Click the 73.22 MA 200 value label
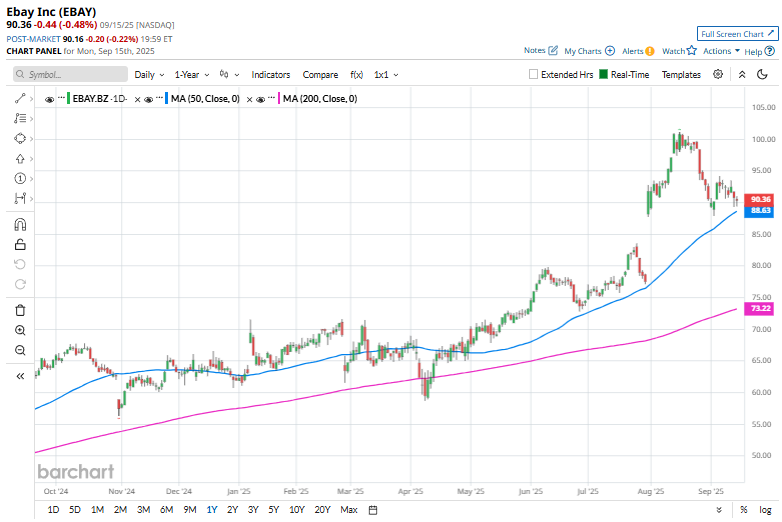The height and width of the screenshot is (522, 782). click(x=759, y=308)
